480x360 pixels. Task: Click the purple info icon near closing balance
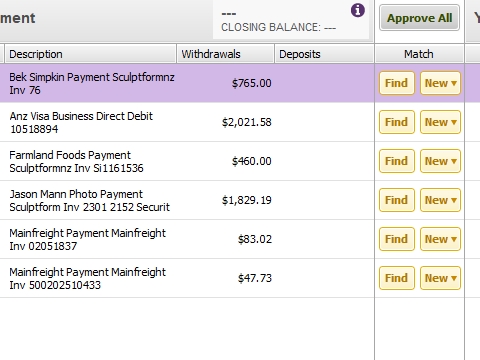358,10
